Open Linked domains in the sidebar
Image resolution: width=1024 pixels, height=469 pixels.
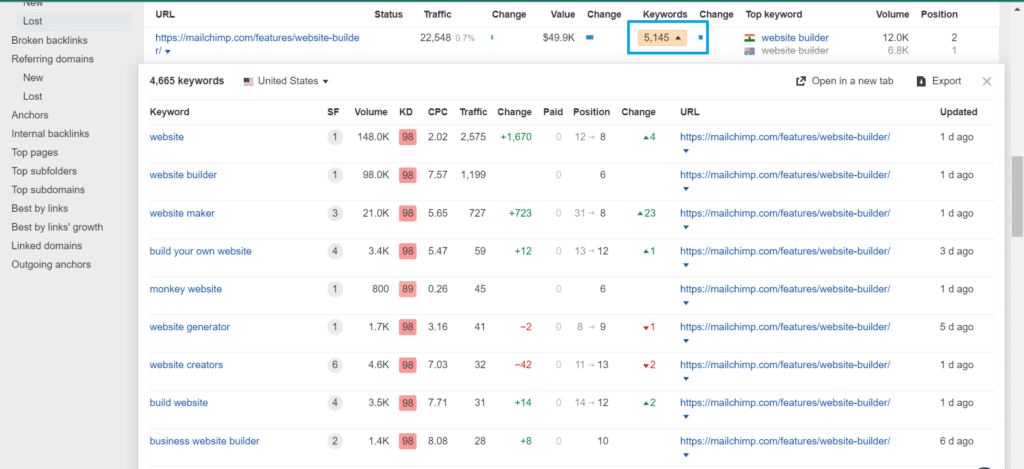click(46, 246)
